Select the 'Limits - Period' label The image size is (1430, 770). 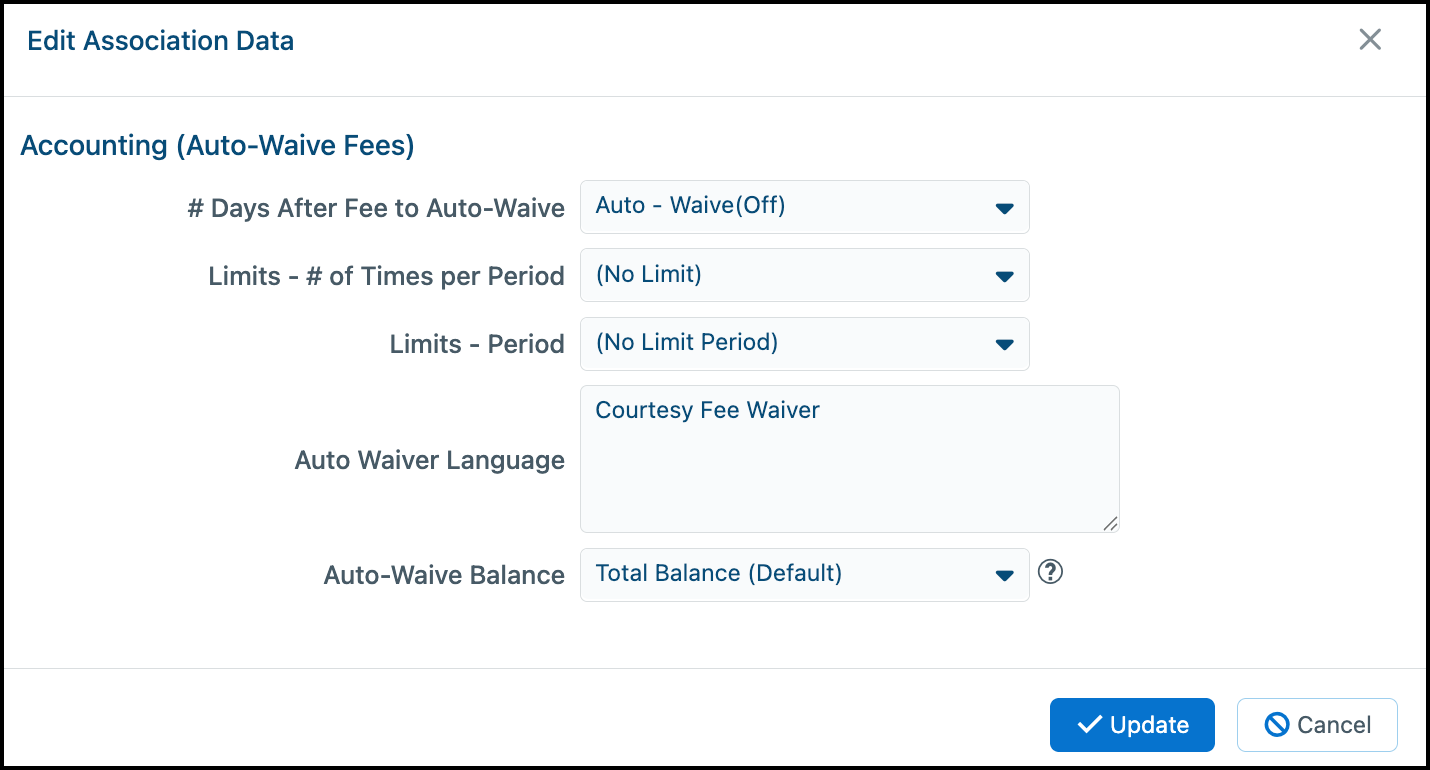[477, 344]
